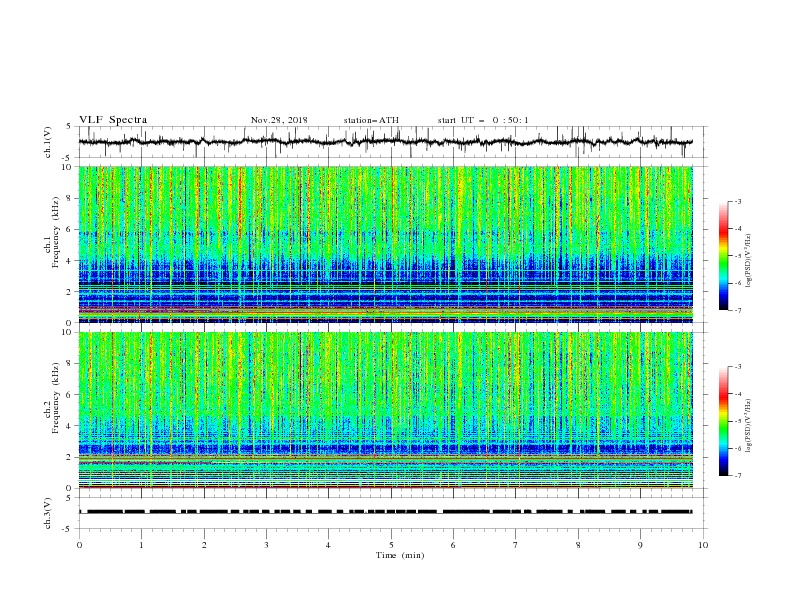Click the 'station=ATH' label

[x=371, y=120]
